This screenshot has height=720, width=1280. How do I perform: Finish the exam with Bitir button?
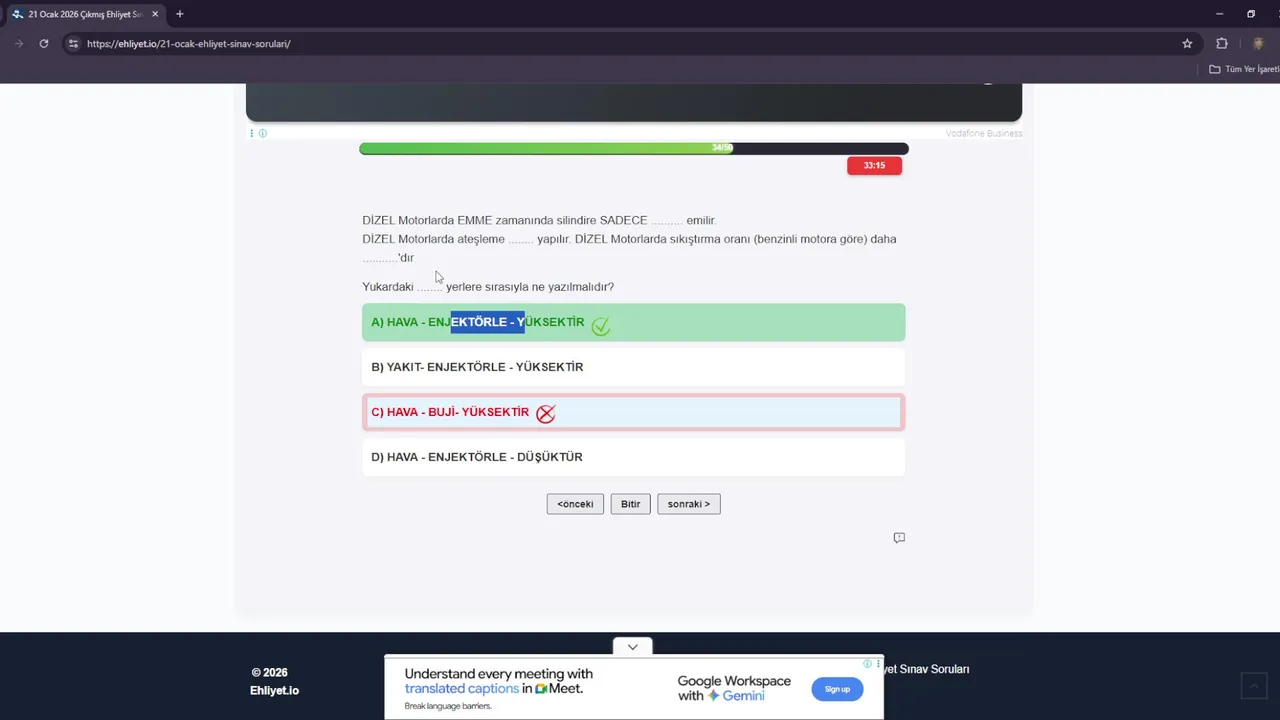[x=630, y=504]
